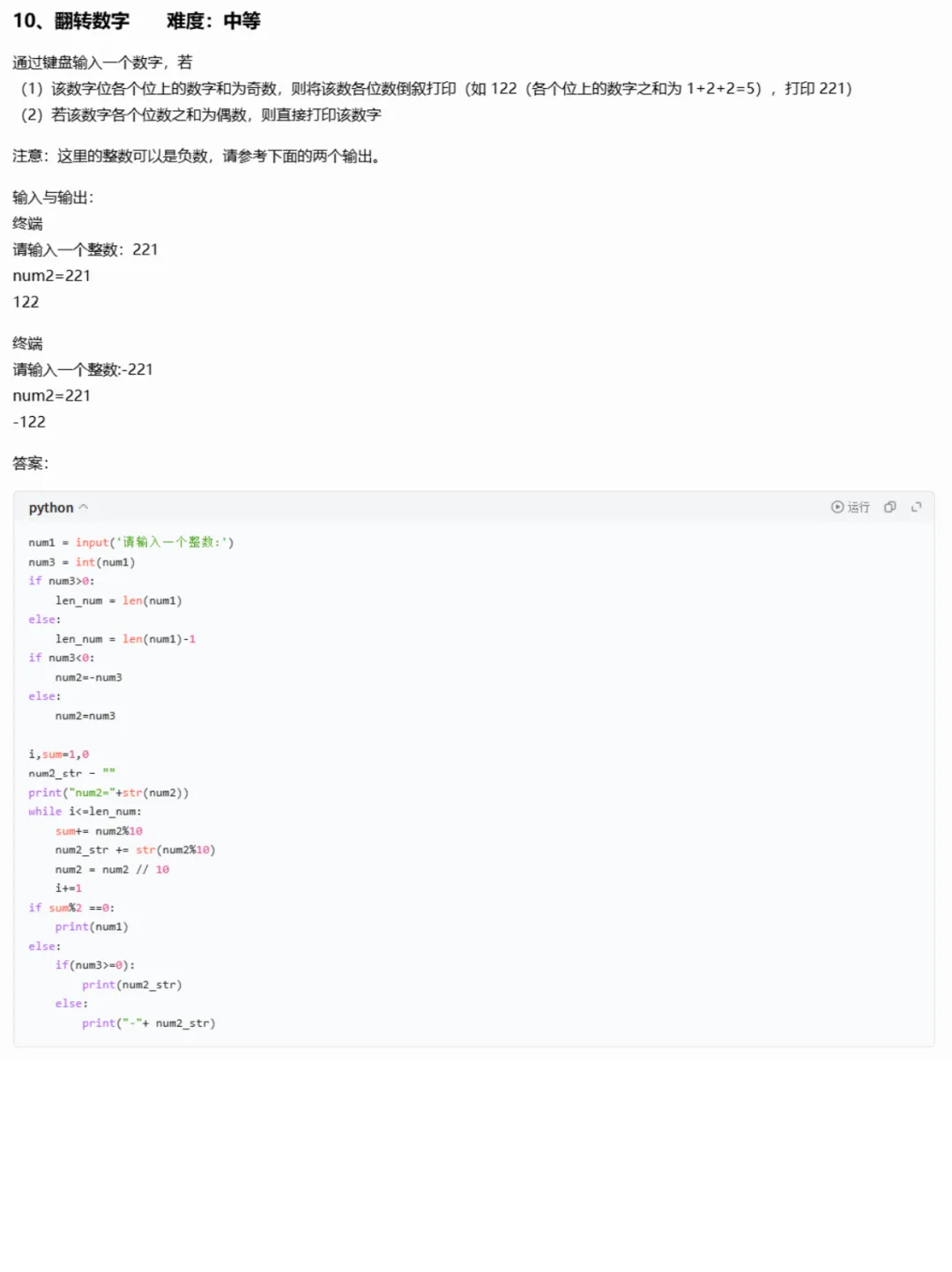Click the 答案: label
The height and width of the screenshot is (1272, 952).
pos(31,463)
